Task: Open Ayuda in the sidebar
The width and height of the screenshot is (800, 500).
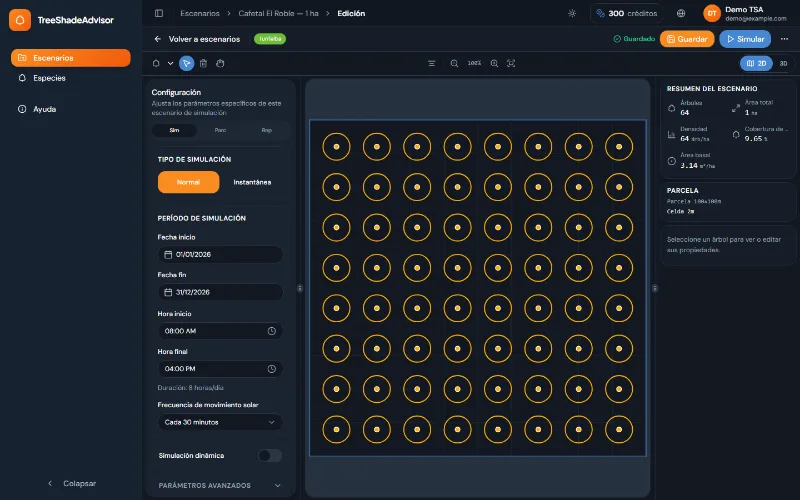Action: (70, 109)
